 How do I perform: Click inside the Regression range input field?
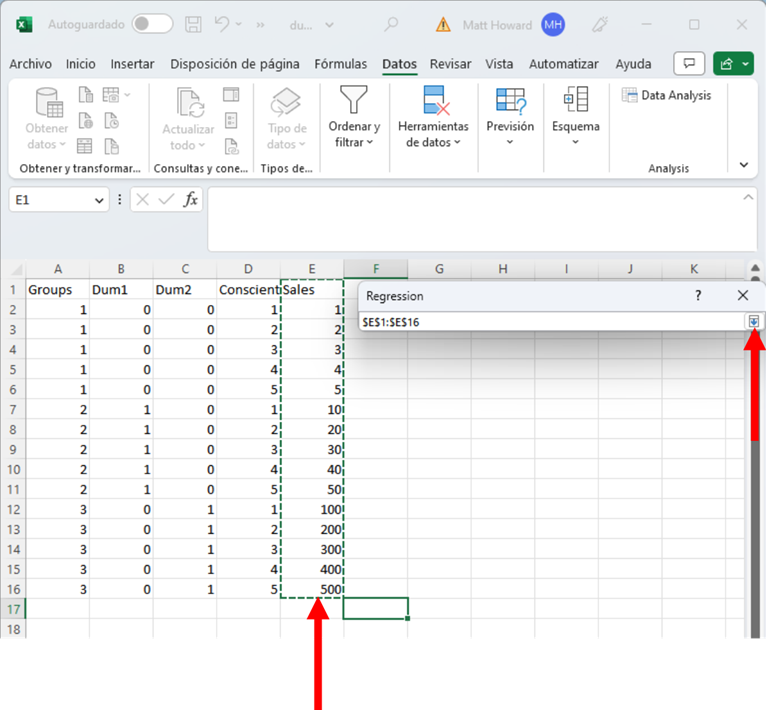click(550, 321)
